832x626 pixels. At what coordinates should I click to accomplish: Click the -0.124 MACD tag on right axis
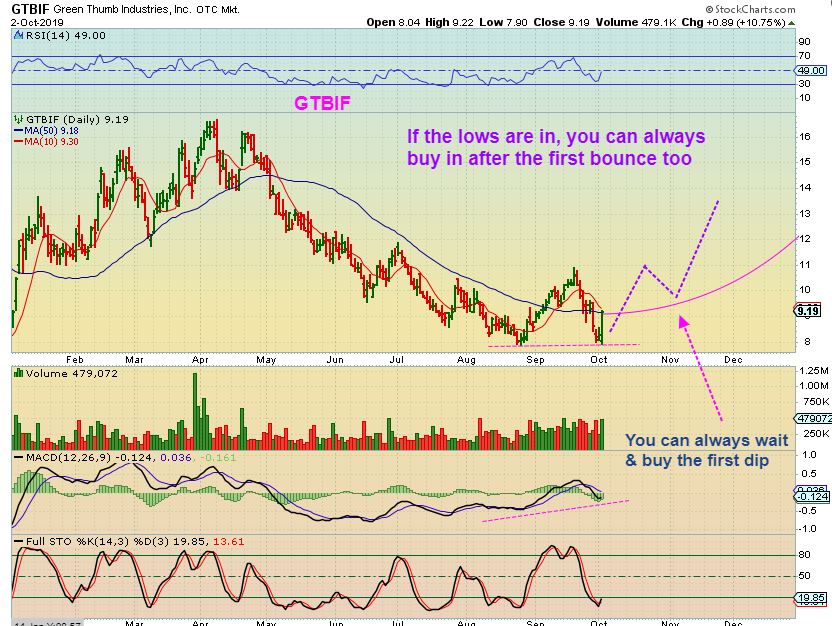coord(812,497)
